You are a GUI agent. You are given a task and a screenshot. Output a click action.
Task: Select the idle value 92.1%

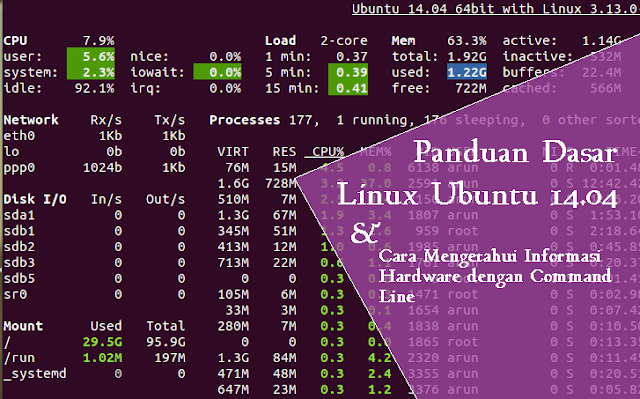pyautogui.click(x=95, y=88)
